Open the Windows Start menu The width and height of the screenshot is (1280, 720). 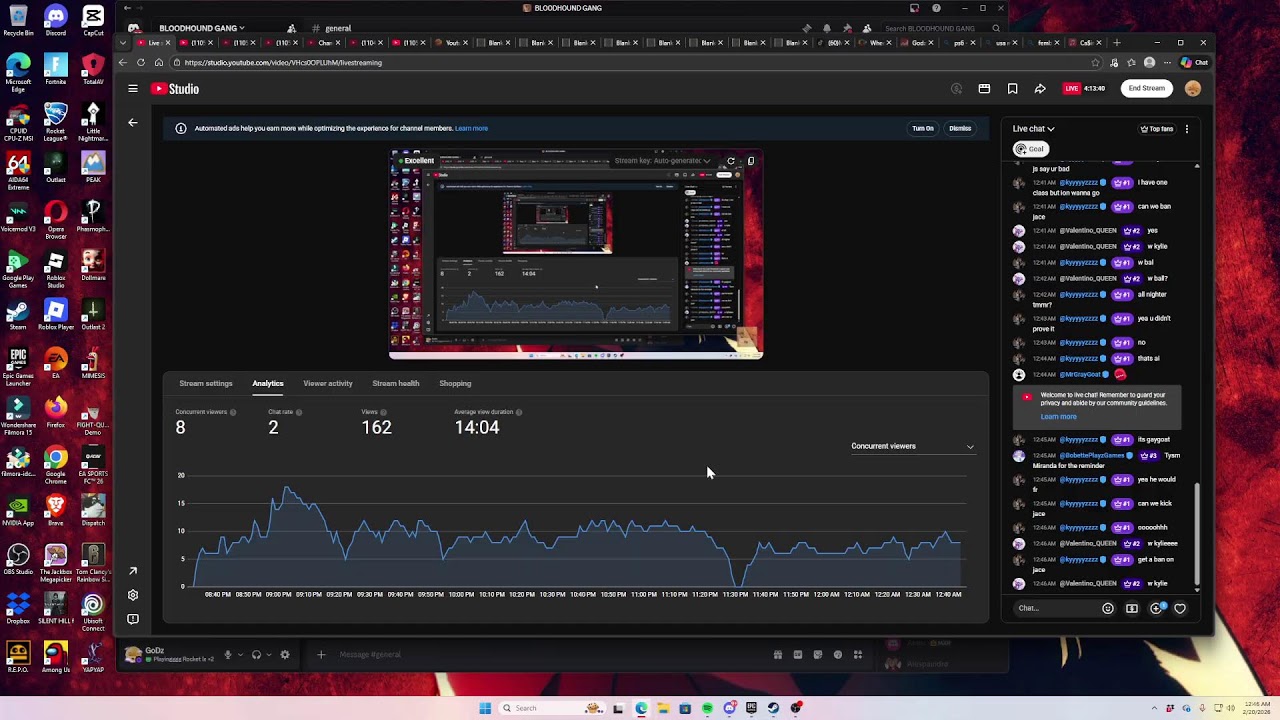(485, 708)
